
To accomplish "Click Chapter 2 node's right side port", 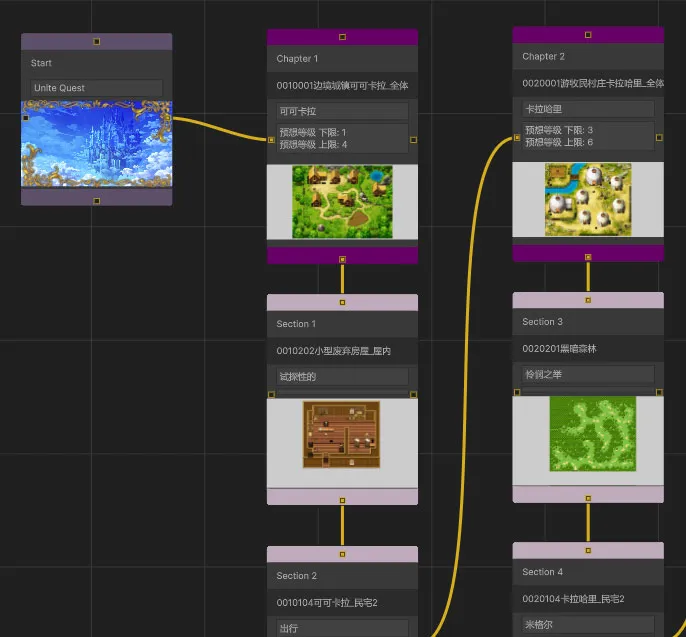I will pos(659,138).
